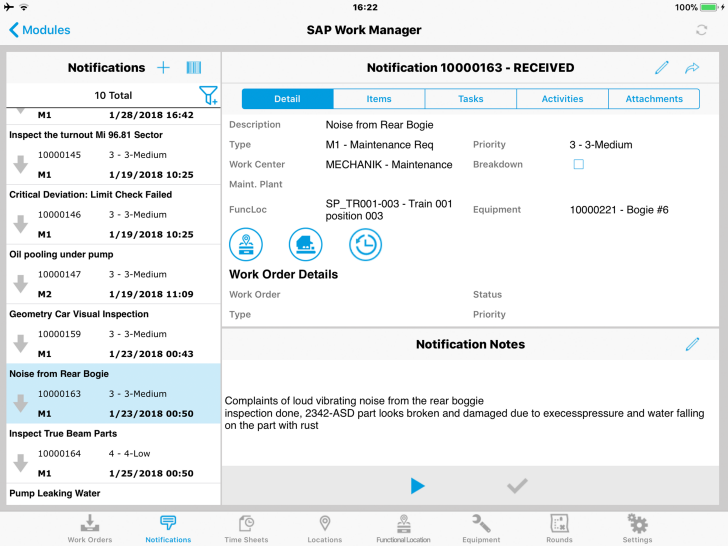This screenshot has width=728, height=546.
Task: Click the airplane mode icon in status bar
Action: [x=9, y=7]
